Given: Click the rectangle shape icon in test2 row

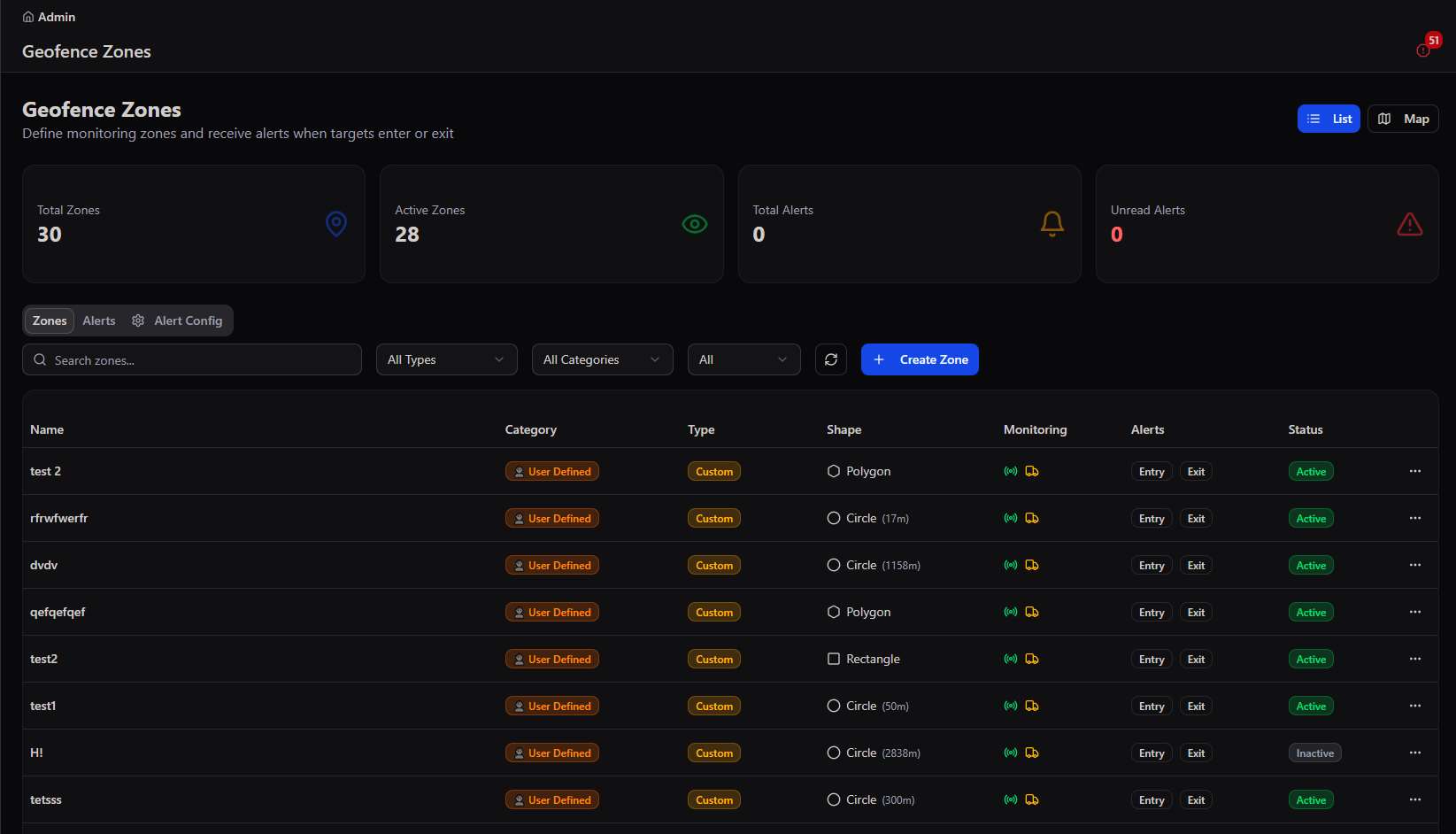Looking at the screenshot, I should click(x=834, y=659).
